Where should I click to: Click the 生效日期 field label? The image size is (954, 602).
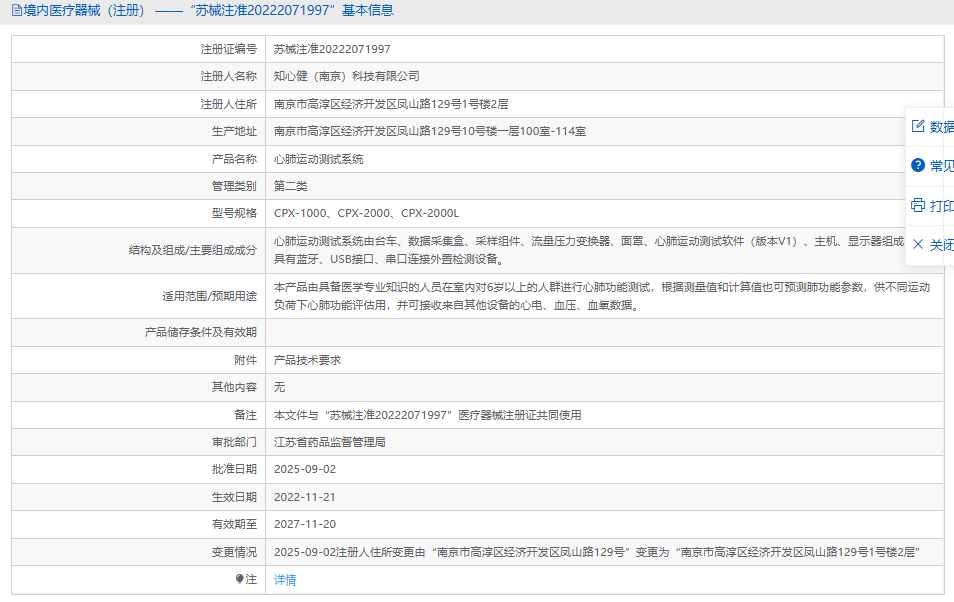(x=234, y=497)
